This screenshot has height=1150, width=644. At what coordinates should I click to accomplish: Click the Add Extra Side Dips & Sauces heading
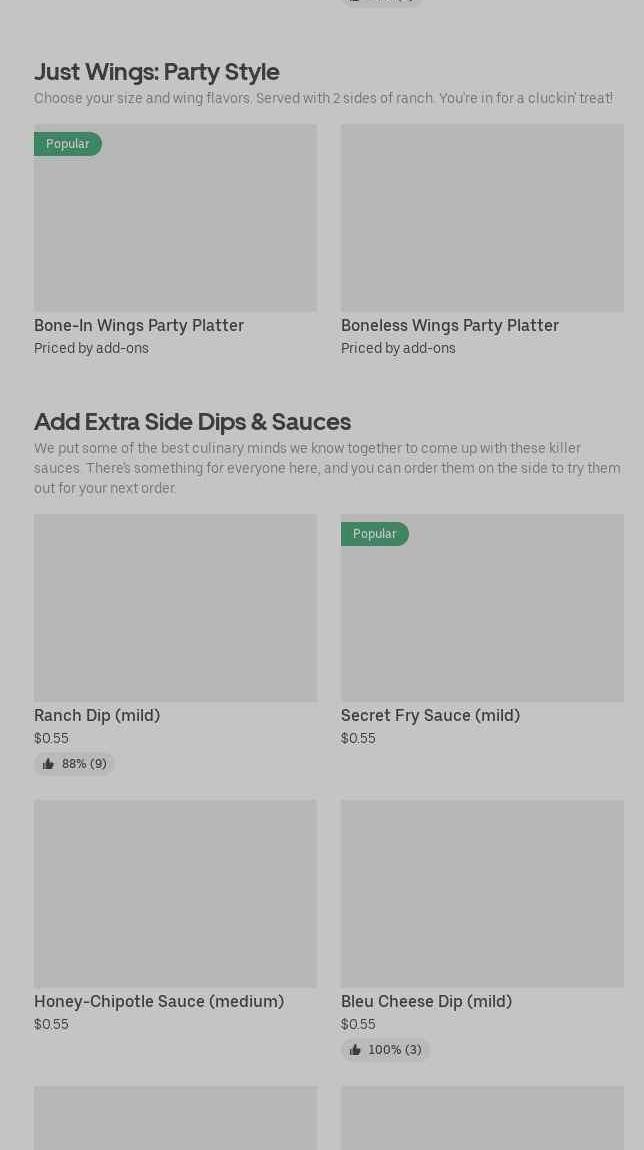click(x=192, y=421)
